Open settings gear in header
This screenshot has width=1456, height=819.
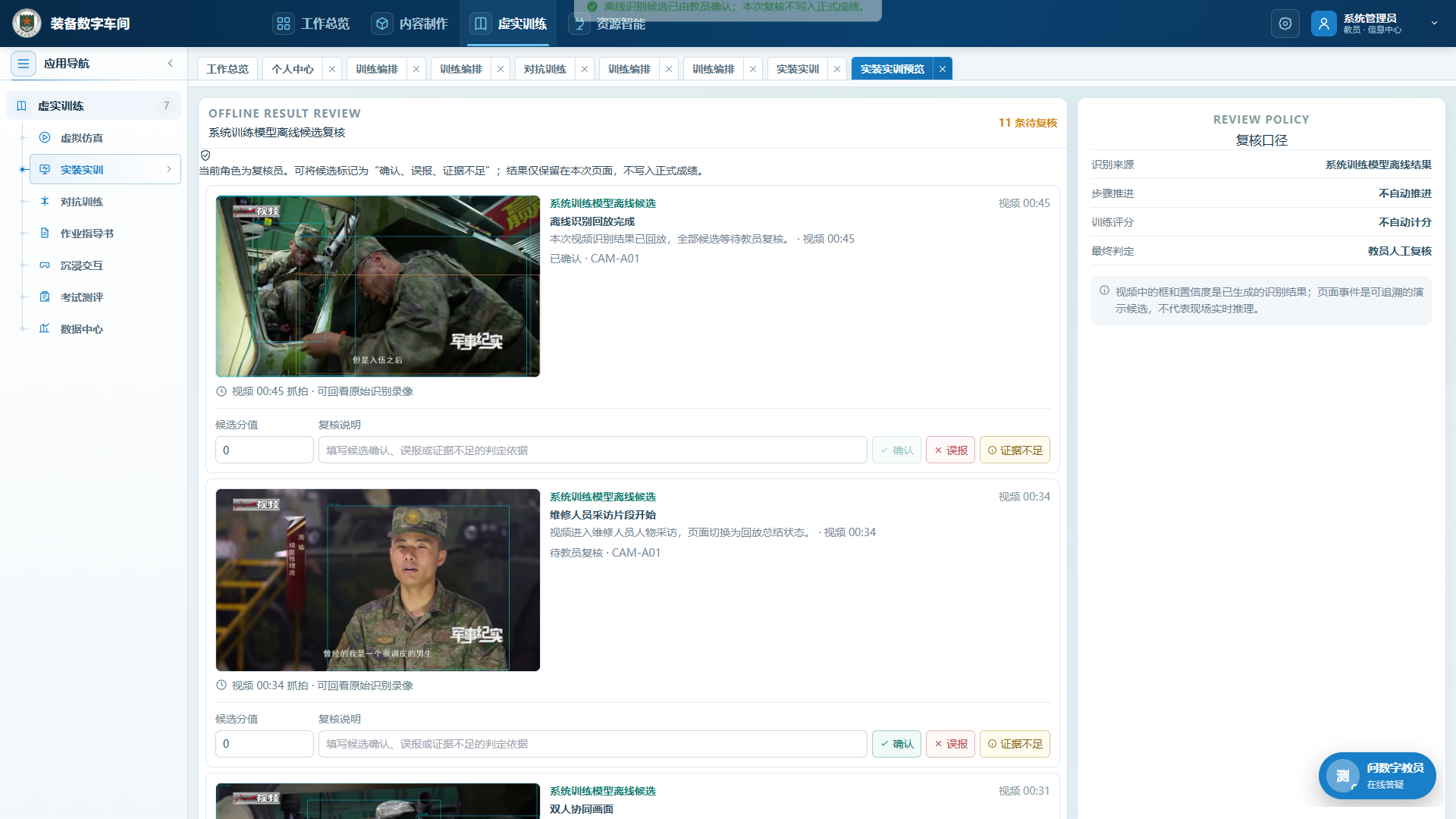[1285, 24]
